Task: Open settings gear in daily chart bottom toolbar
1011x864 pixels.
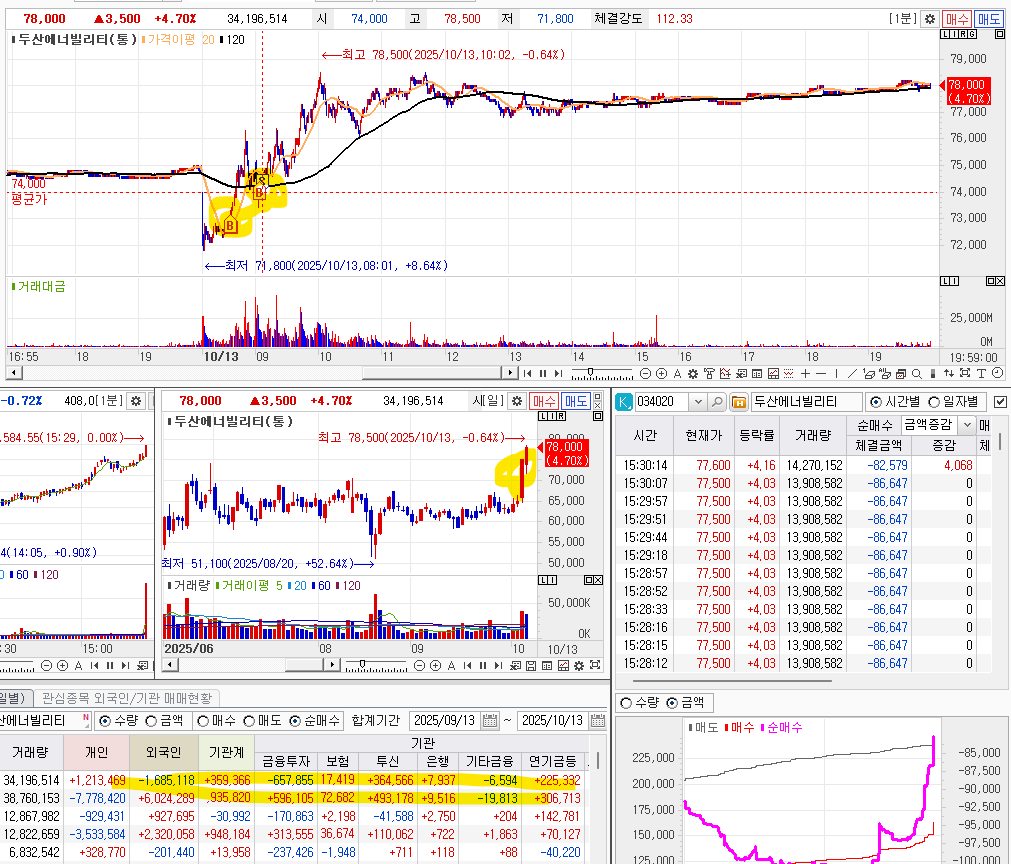Action: point(578,665)
